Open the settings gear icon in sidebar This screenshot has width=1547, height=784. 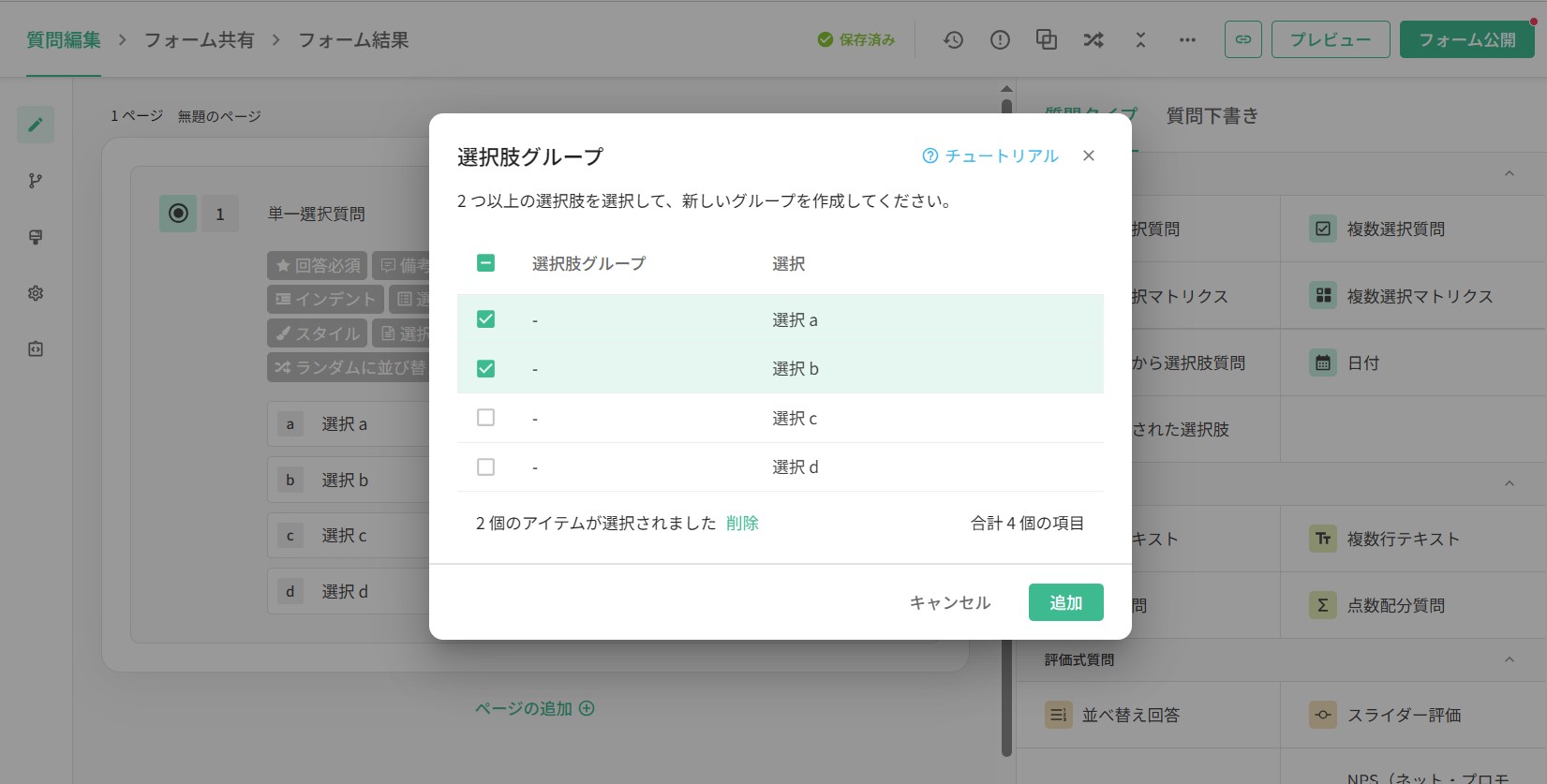[x=36, y=293]
